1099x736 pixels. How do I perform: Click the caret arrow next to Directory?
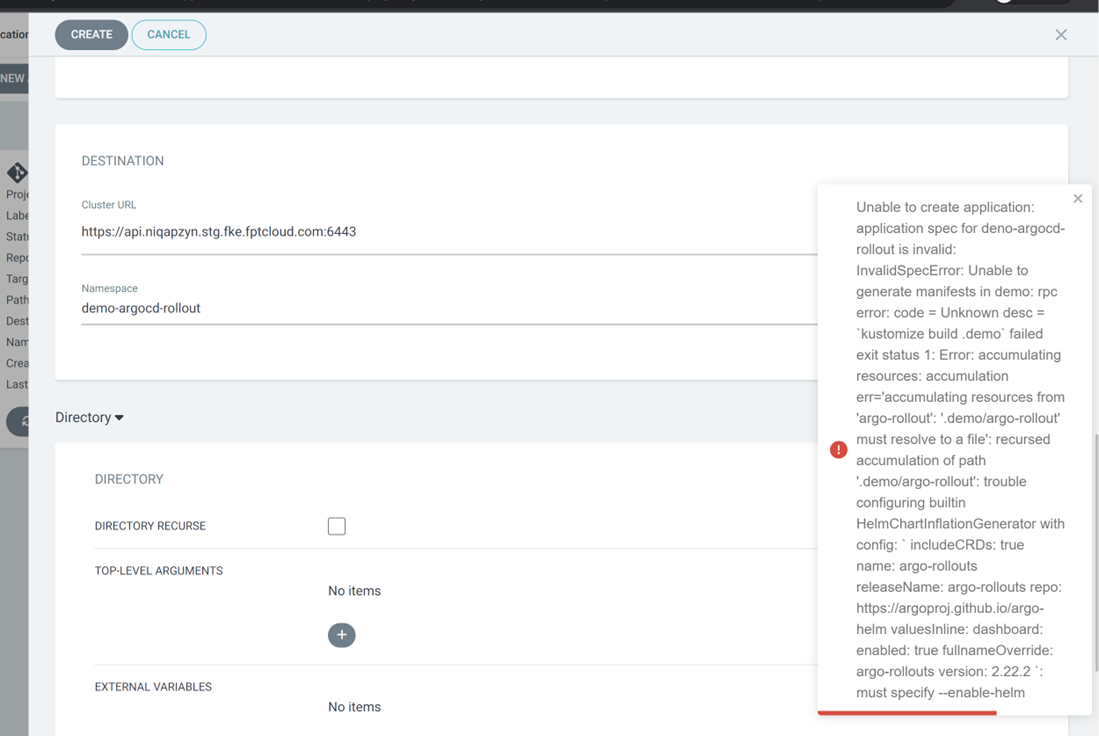coord(119,418)
